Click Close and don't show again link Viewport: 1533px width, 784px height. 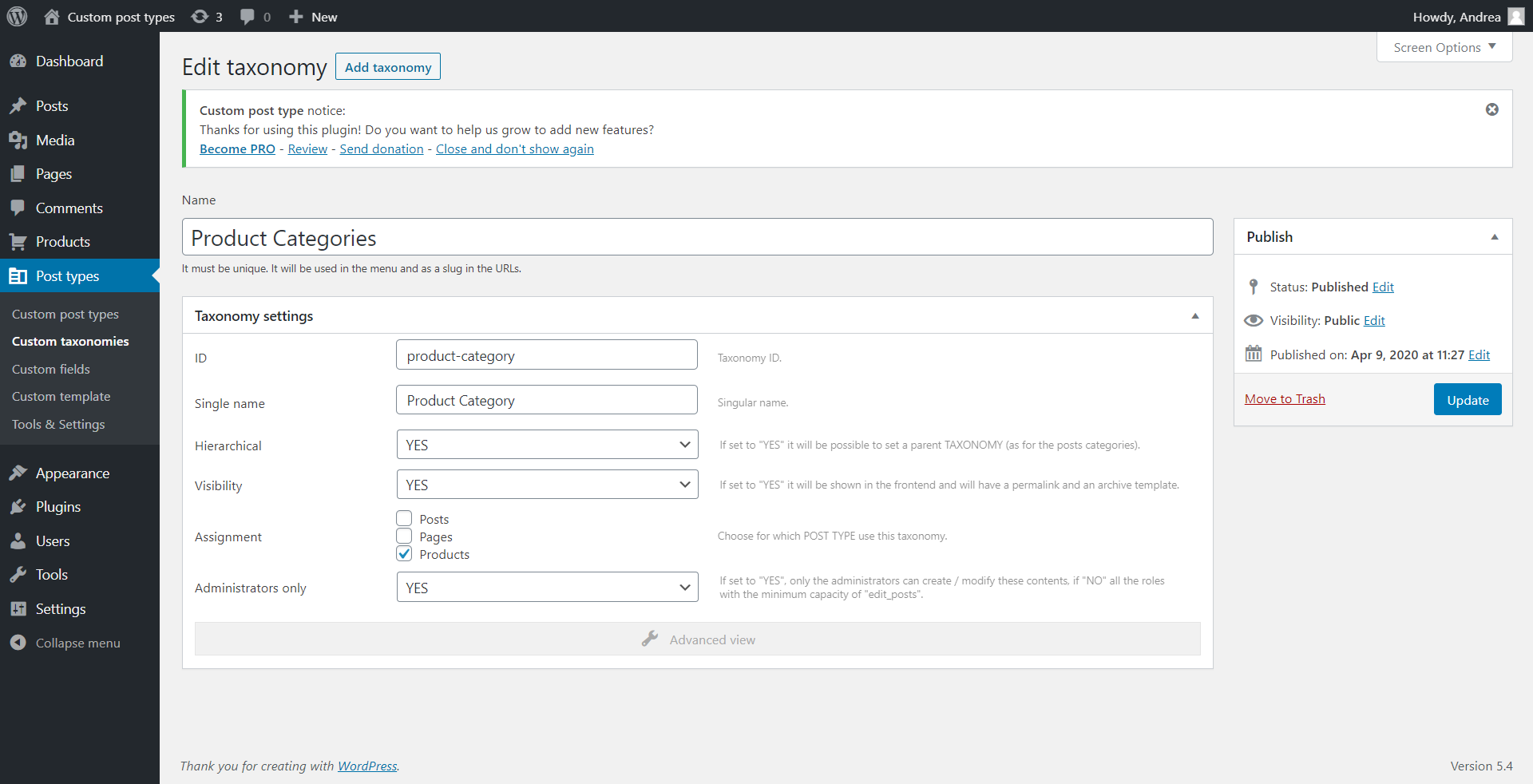tap(515, 149)
